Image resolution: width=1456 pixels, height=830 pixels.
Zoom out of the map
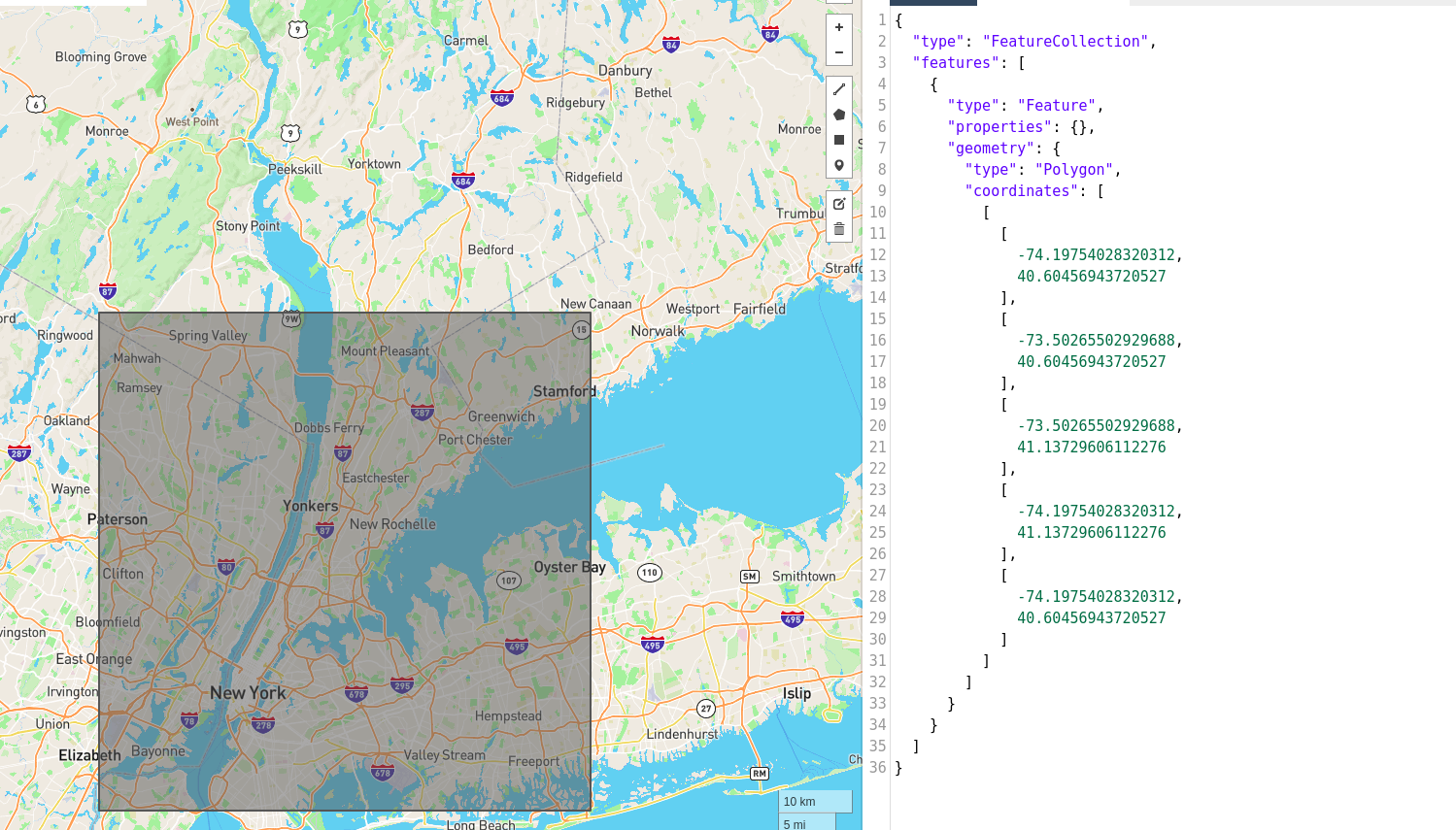(x=839, y=52)
